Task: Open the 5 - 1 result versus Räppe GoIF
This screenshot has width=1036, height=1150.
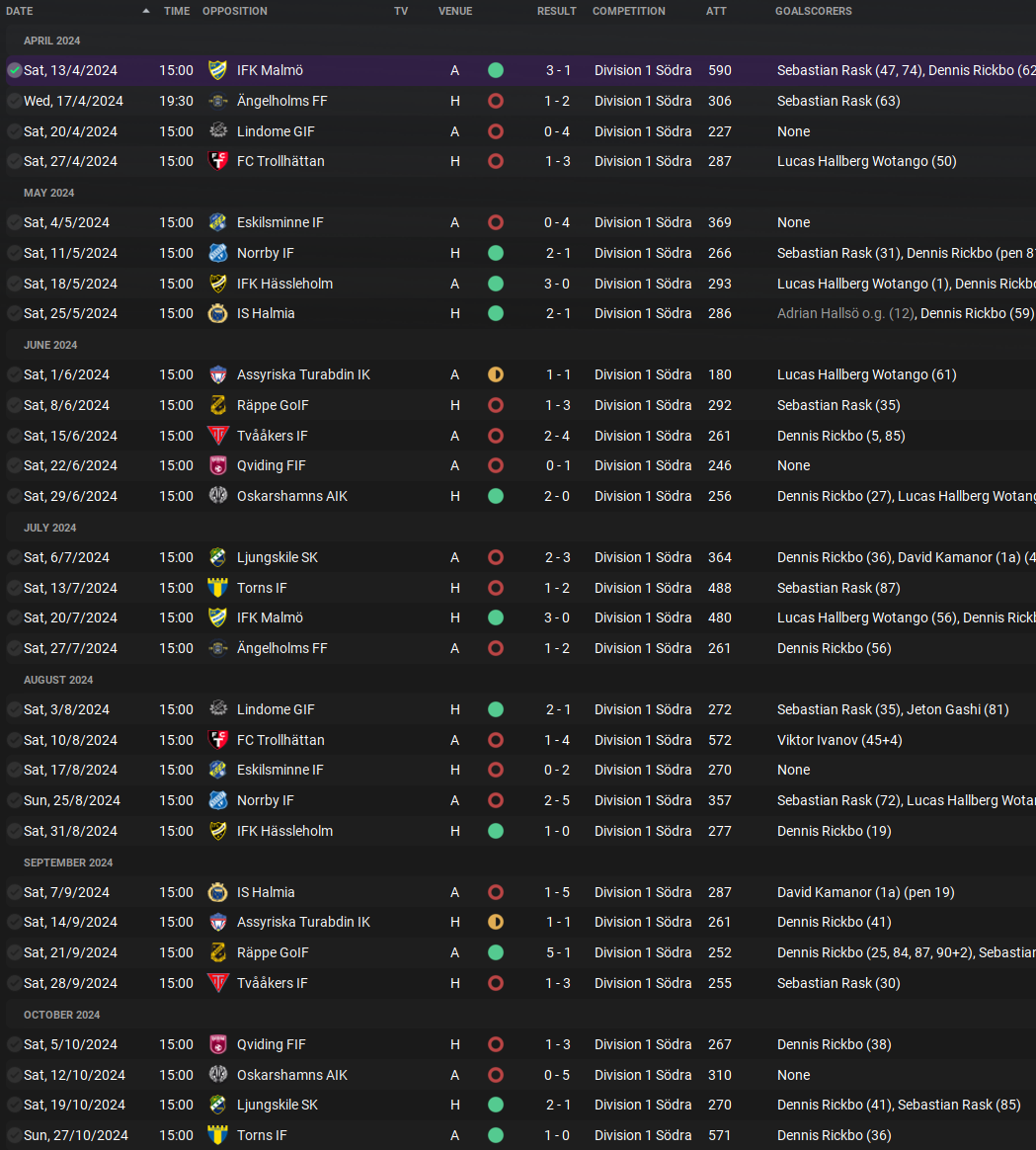Action: pos(557,952)
